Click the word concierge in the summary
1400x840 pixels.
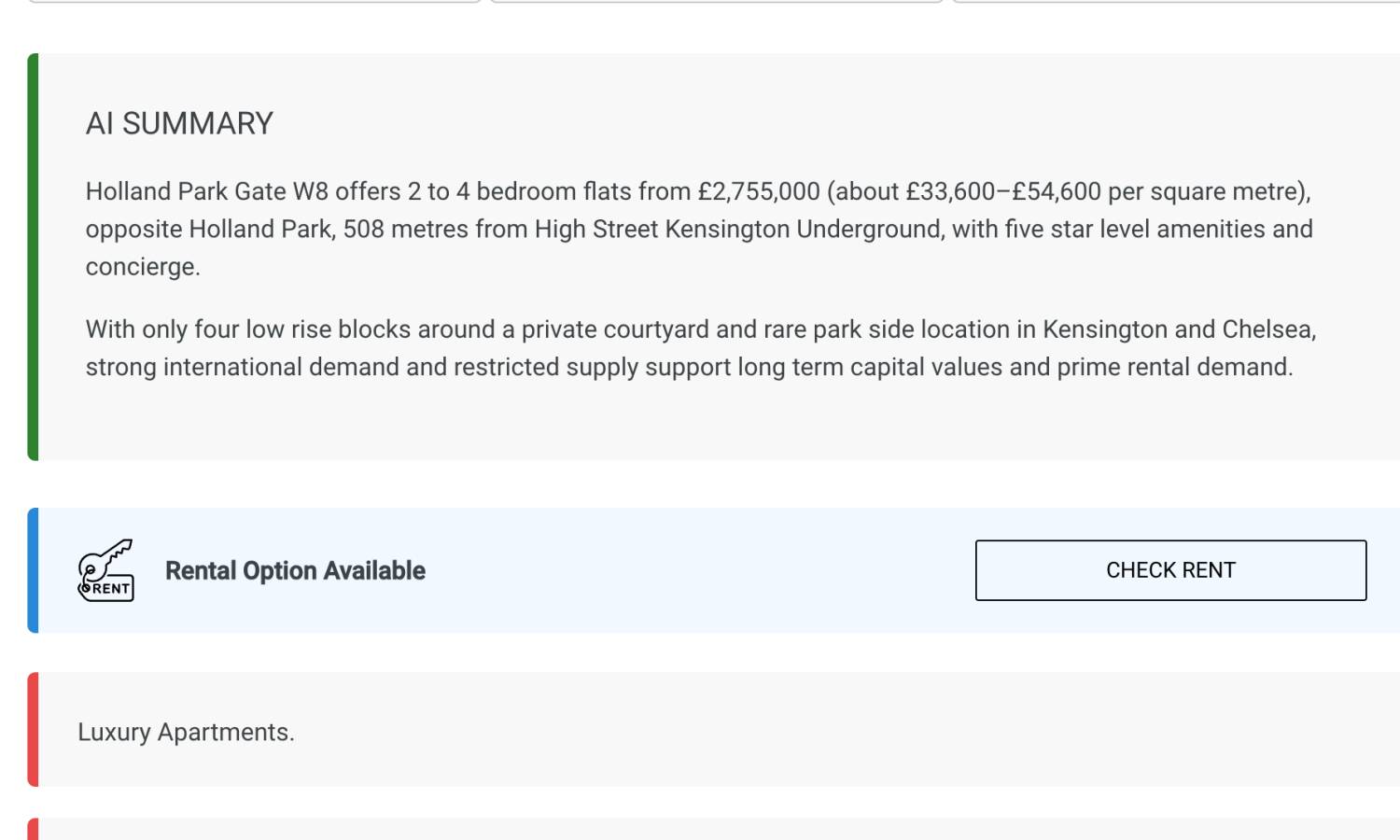click(142, 267)
